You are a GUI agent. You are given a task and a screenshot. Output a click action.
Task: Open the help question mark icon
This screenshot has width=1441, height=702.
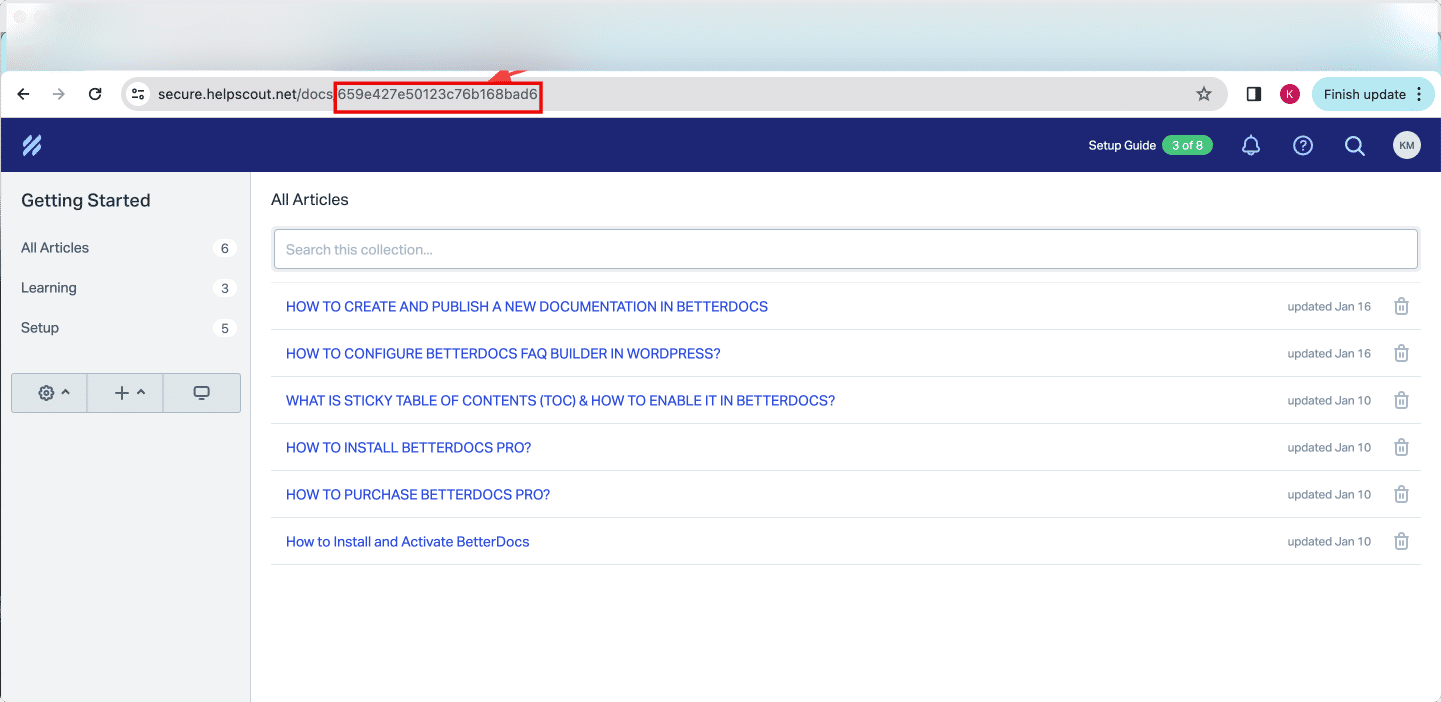click(1302, 146)
